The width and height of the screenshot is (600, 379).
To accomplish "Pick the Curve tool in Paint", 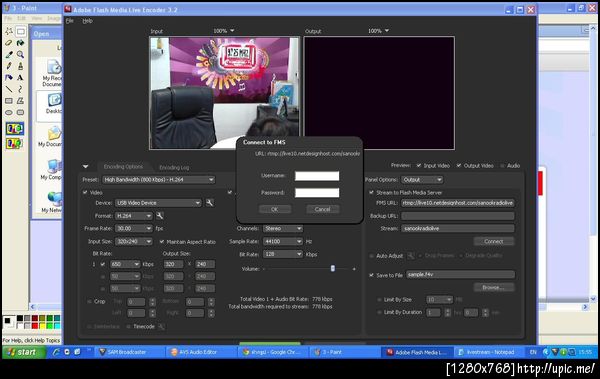I will (x=20, y=89).
